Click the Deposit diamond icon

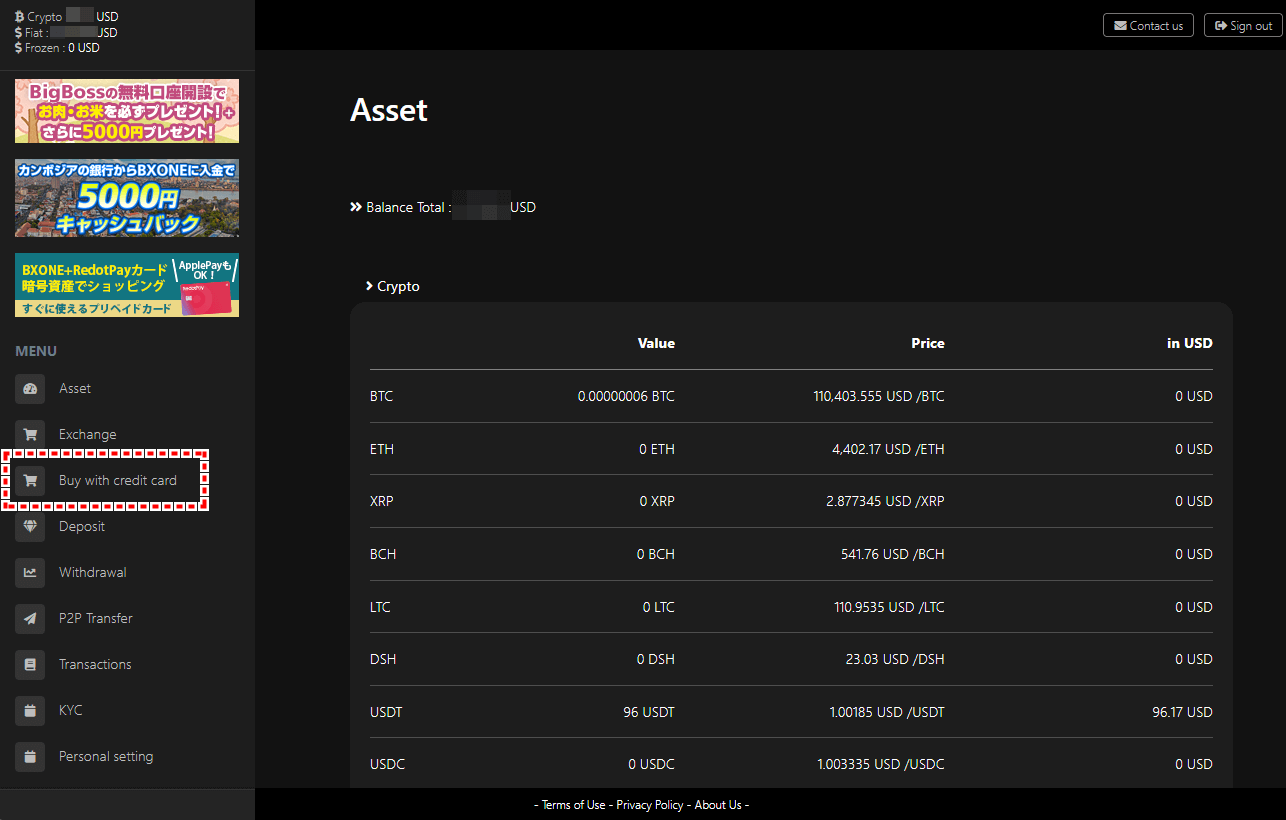pos(30,526)
